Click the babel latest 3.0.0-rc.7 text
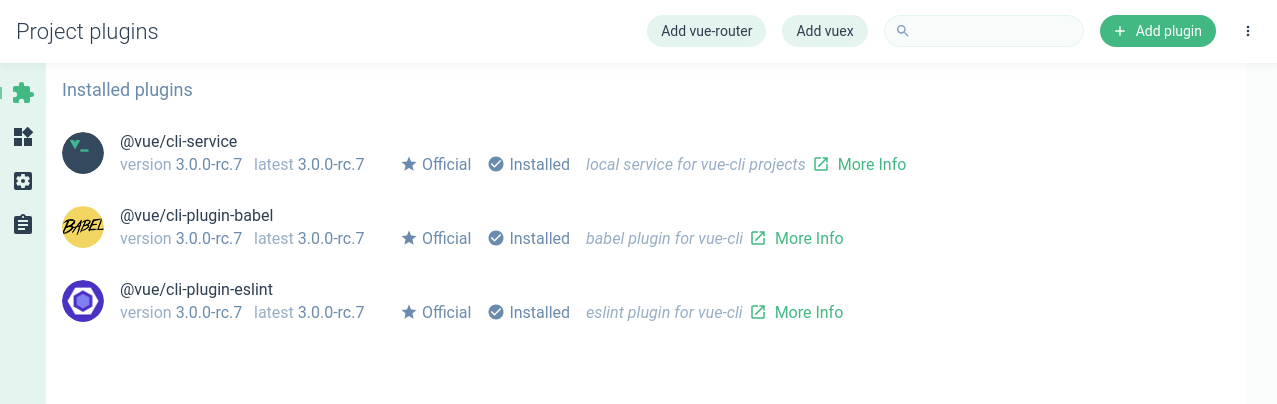Image resolution: width=1277 pixels, height=404 pixels. coord(309,238)
